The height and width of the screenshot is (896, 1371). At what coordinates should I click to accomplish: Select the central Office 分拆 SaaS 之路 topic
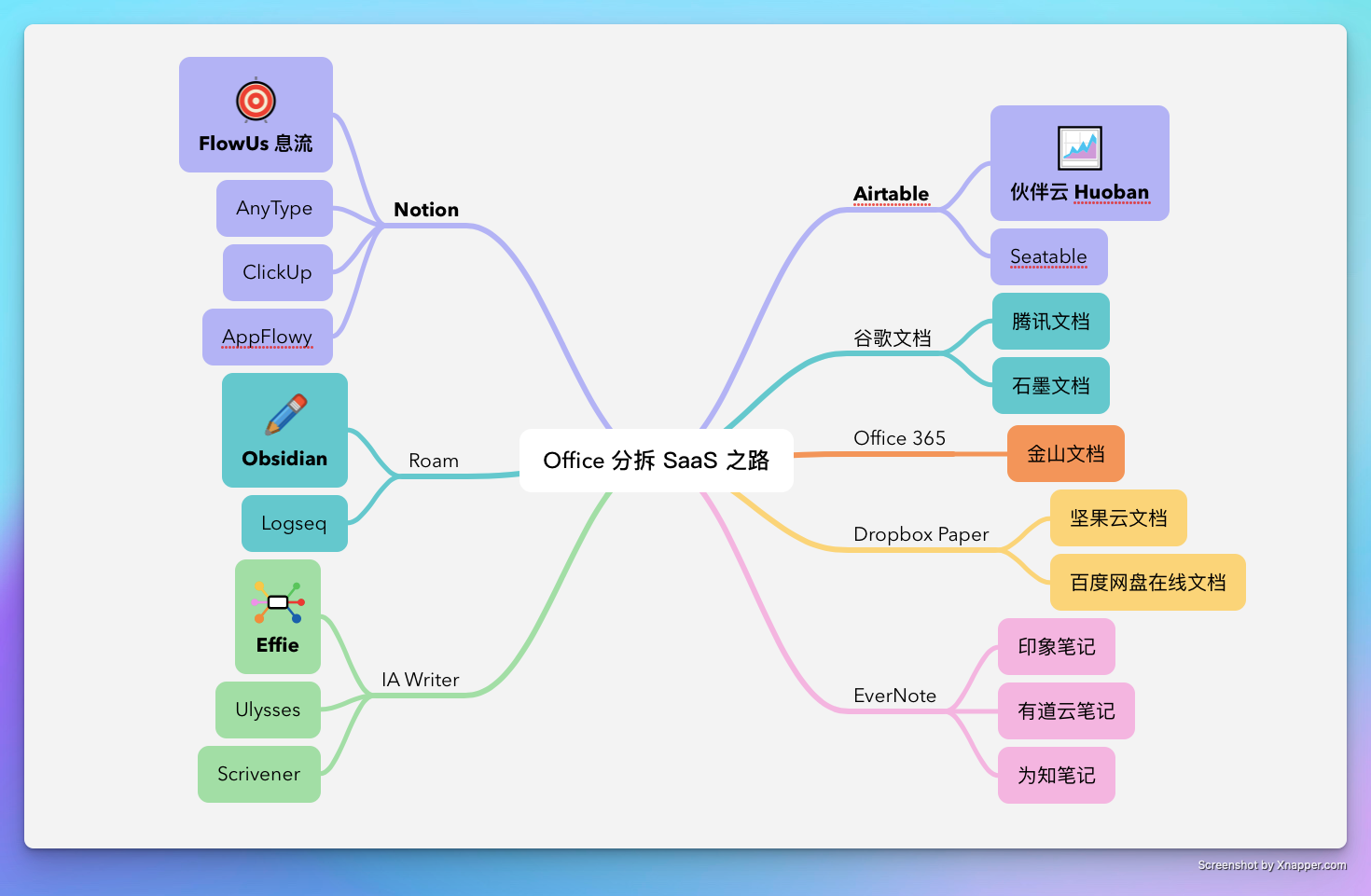pyautogui.click(x=657, y=461)
